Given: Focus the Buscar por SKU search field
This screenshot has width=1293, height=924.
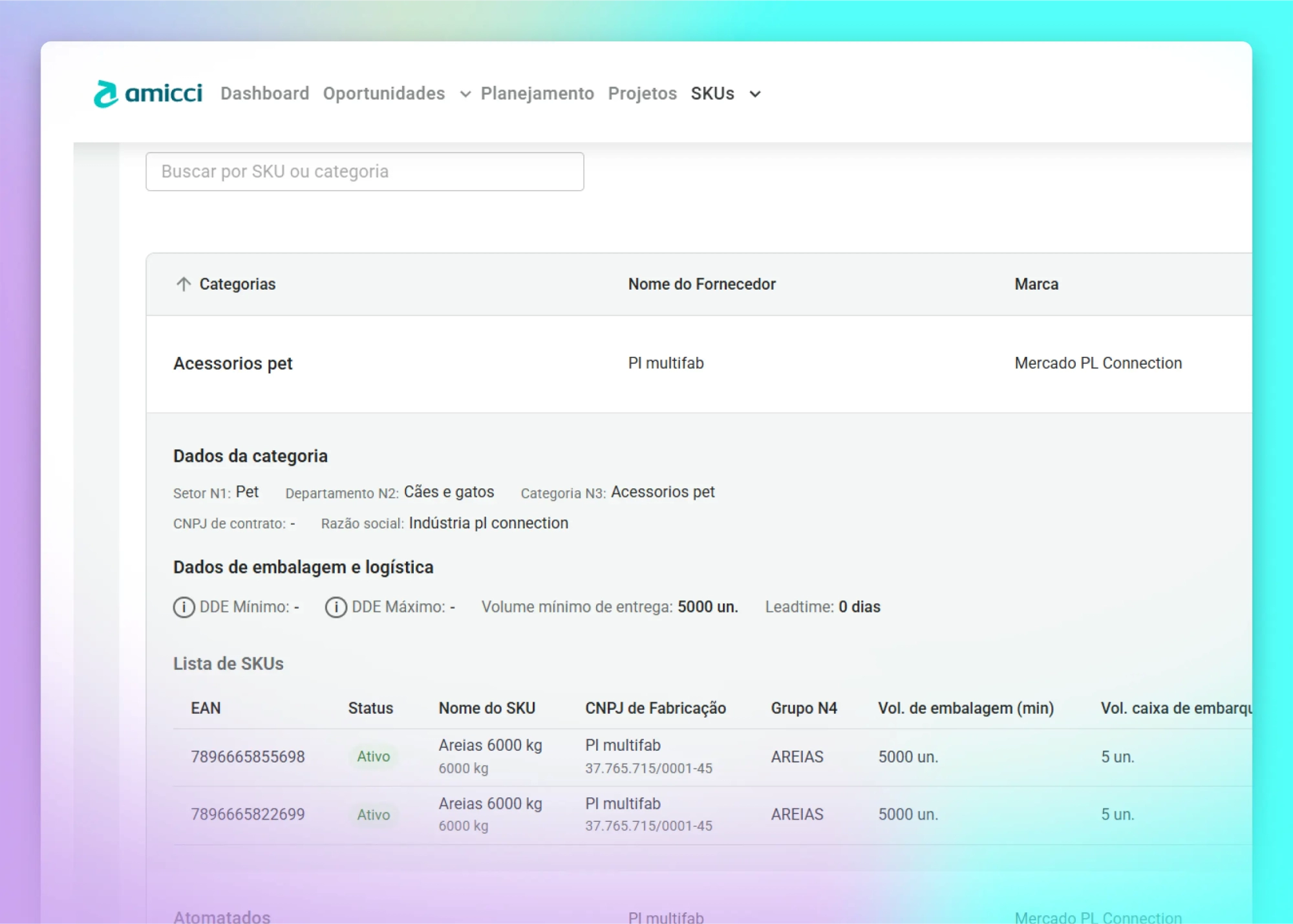Looking at the screenshot, I should coord(365,171).
